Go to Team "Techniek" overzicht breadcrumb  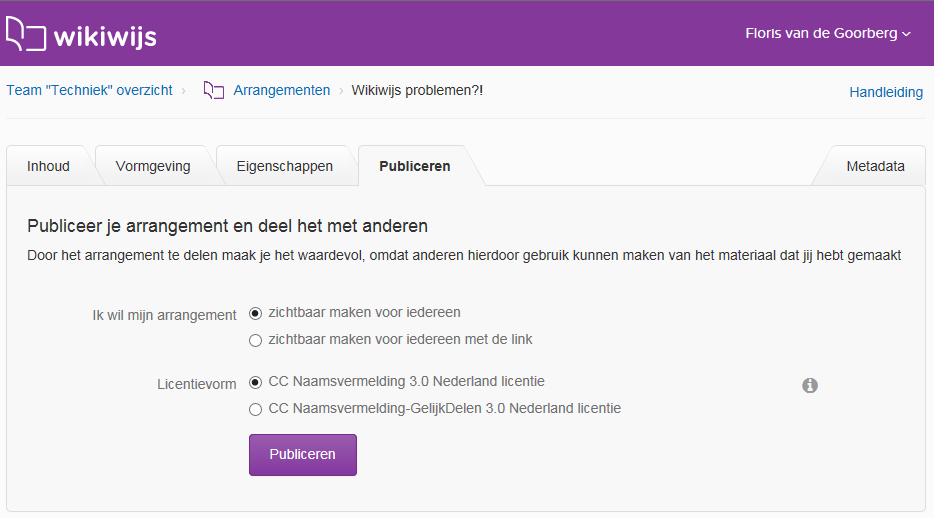pyautogui.click(x=89, y=91)
